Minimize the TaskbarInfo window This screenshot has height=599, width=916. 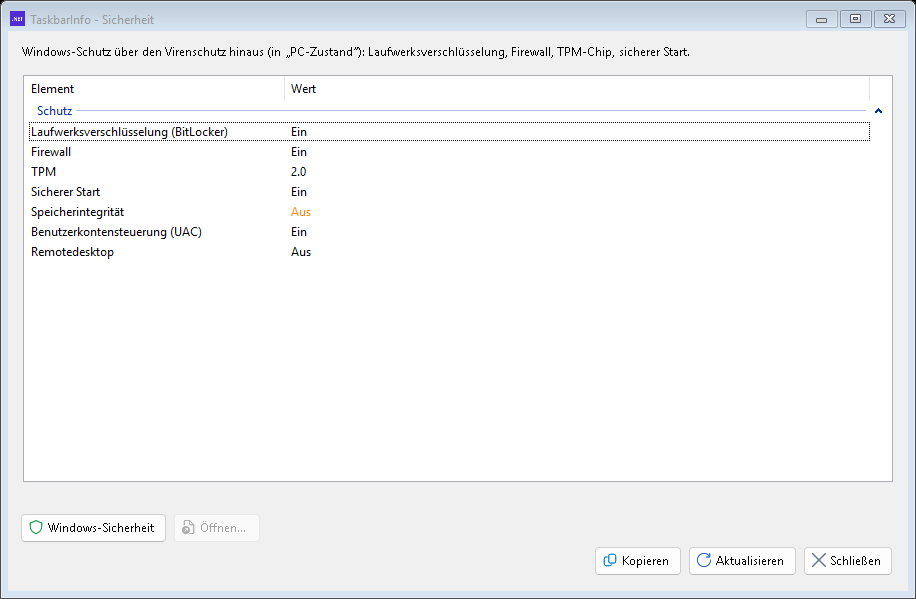pos(821,19)
